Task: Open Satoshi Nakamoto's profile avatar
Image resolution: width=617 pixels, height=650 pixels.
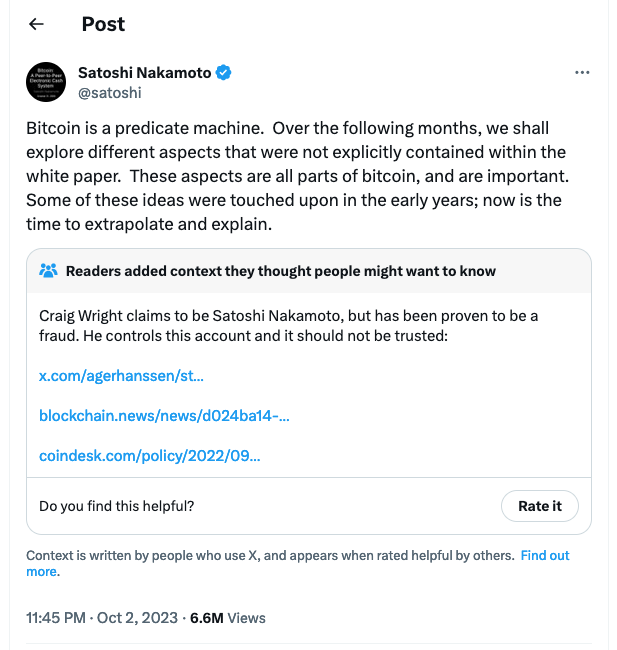Action: click(x=46, y=82)
